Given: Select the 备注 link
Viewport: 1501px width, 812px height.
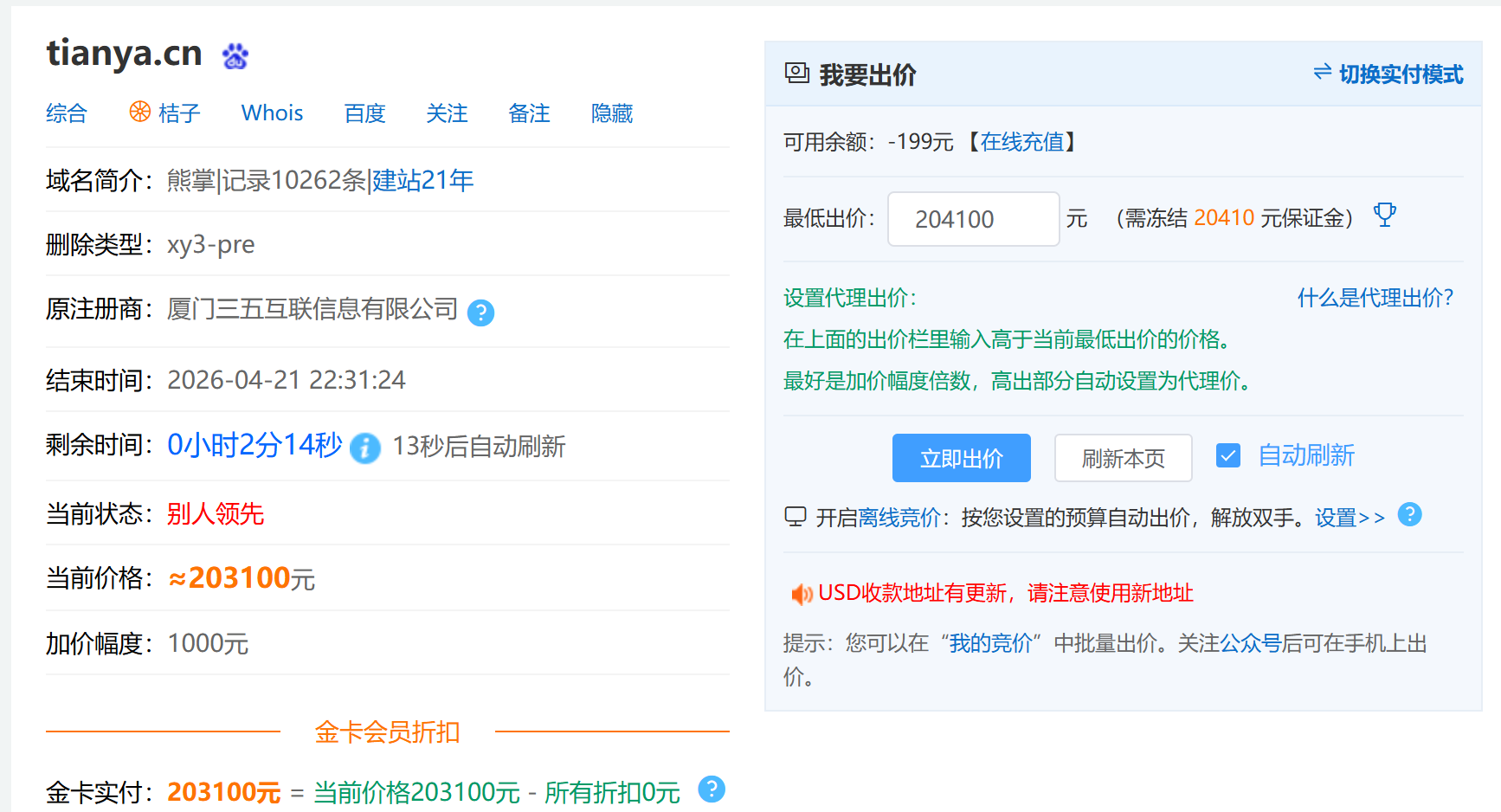Looking at the screenshot, I should (529, 113).
